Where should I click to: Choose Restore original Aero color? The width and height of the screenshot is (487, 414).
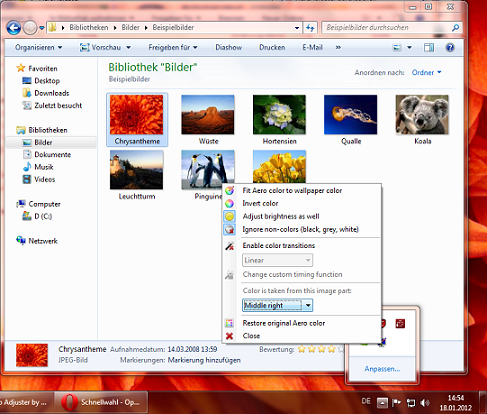284,323
